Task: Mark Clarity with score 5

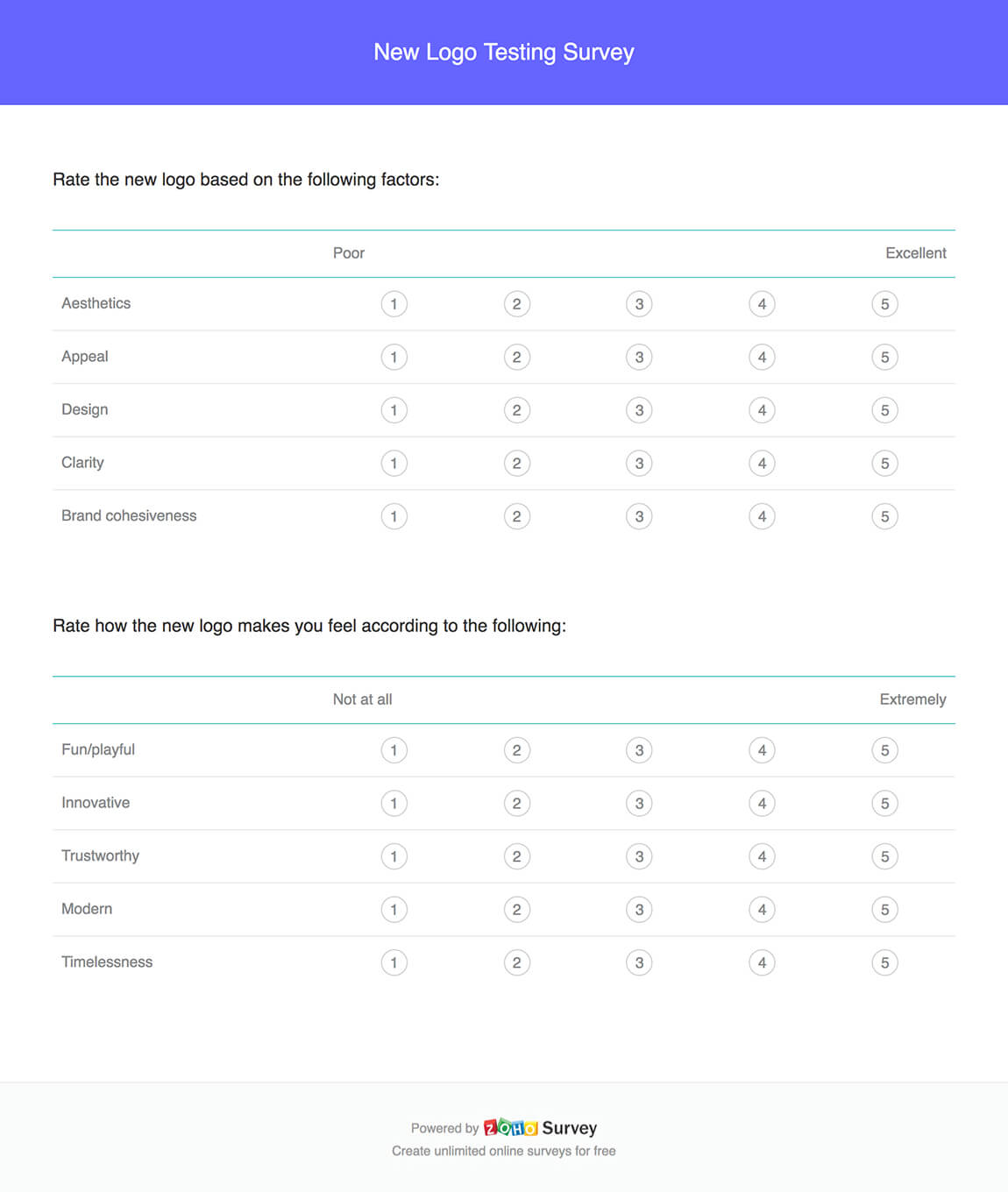Action: click(x=884, y=464)
